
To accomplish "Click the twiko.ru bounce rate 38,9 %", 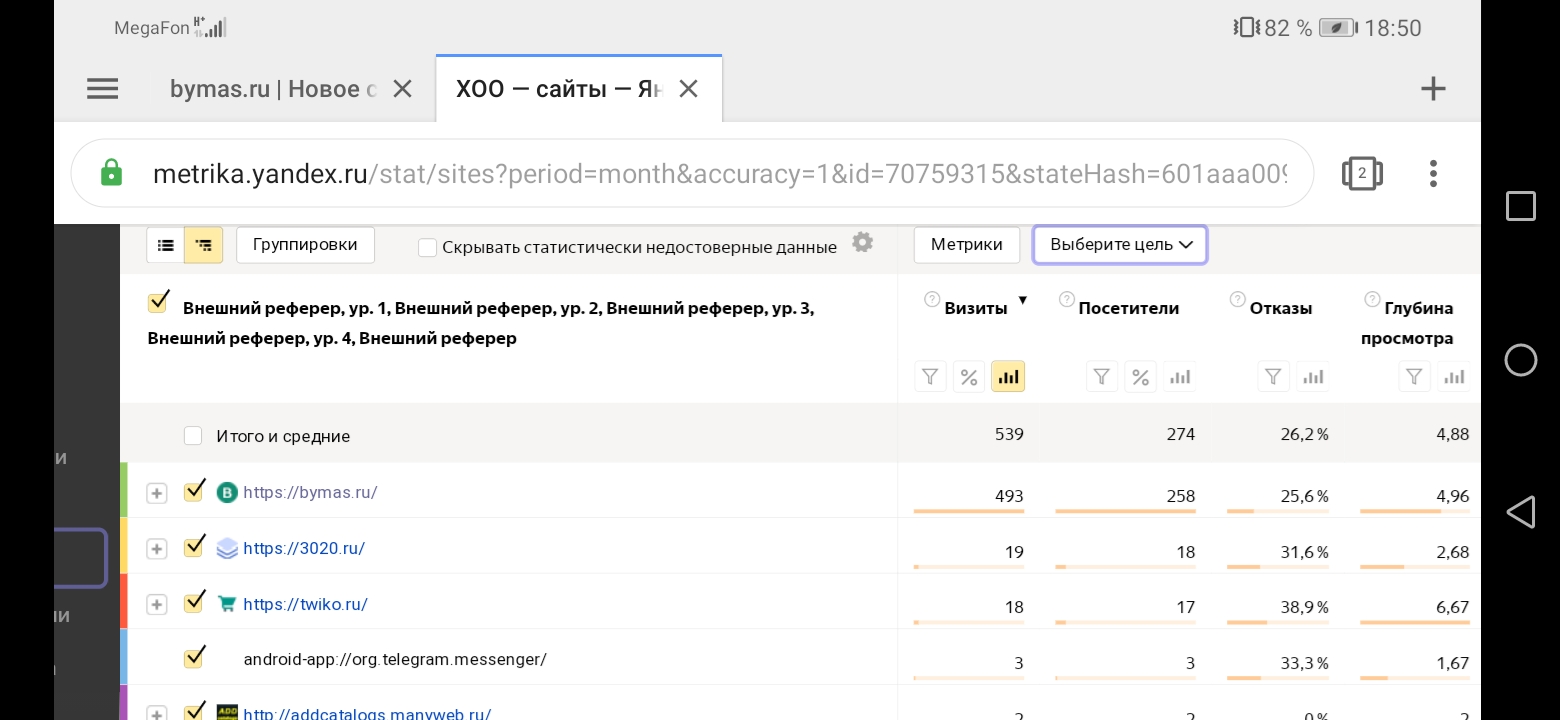I will [1303, 607].
